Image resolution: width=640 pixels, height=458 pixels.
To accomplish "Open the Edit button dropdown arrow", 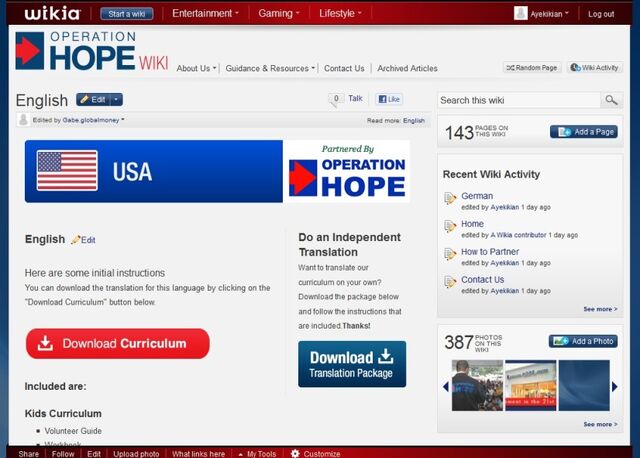I will tap(116, 100).
